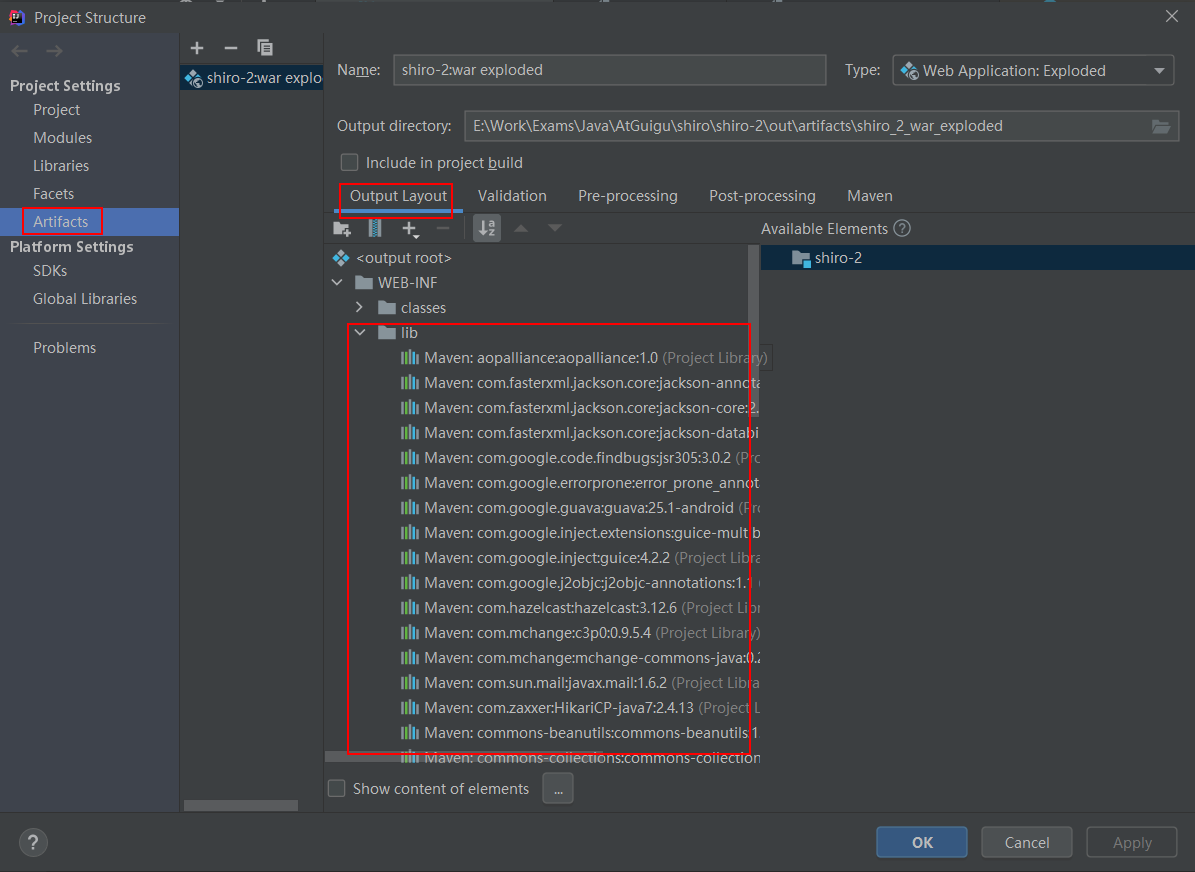Select Maven HikariCP-java7:2.4.13 row
The height and width of the screenshot is (872, 1195).
pos(579,707)
